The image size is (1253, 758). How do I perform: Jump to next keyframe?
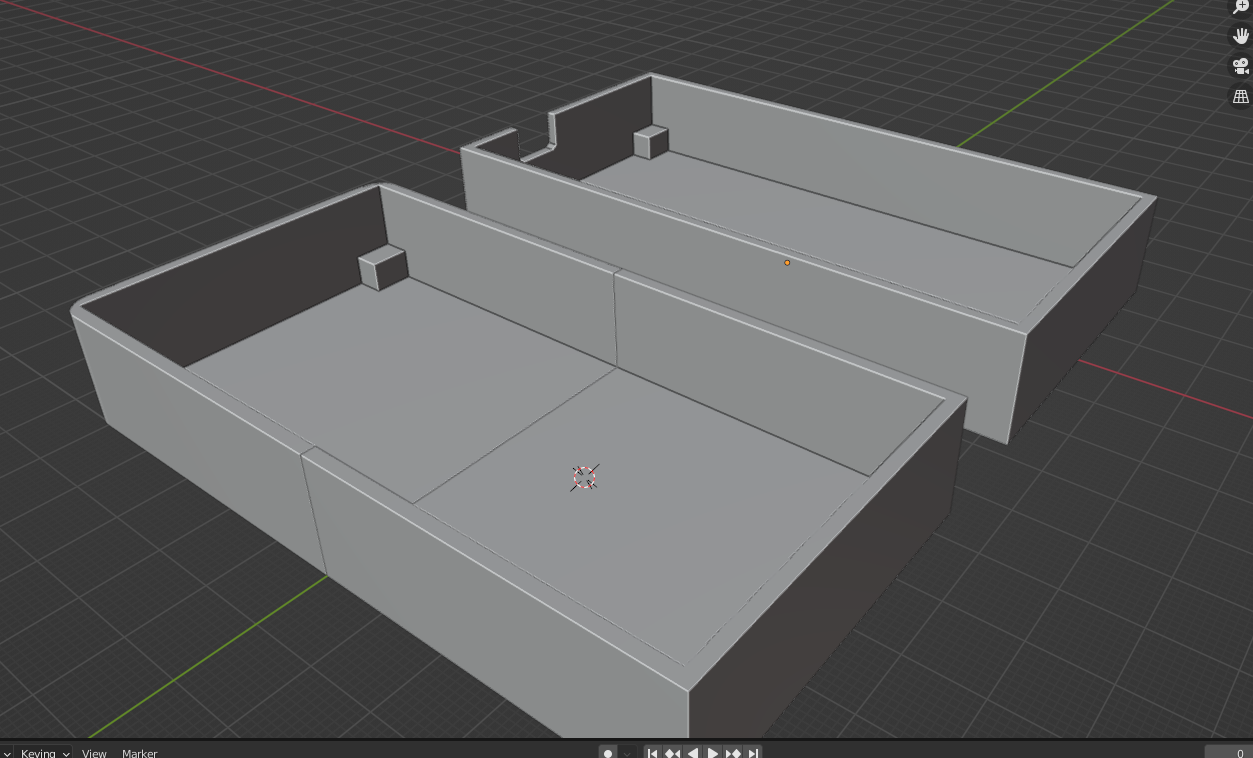(733, 753)
